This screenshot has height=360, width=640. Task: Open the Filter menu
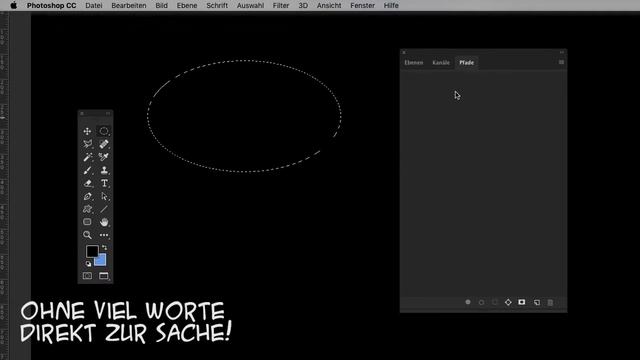pos(281,6)
